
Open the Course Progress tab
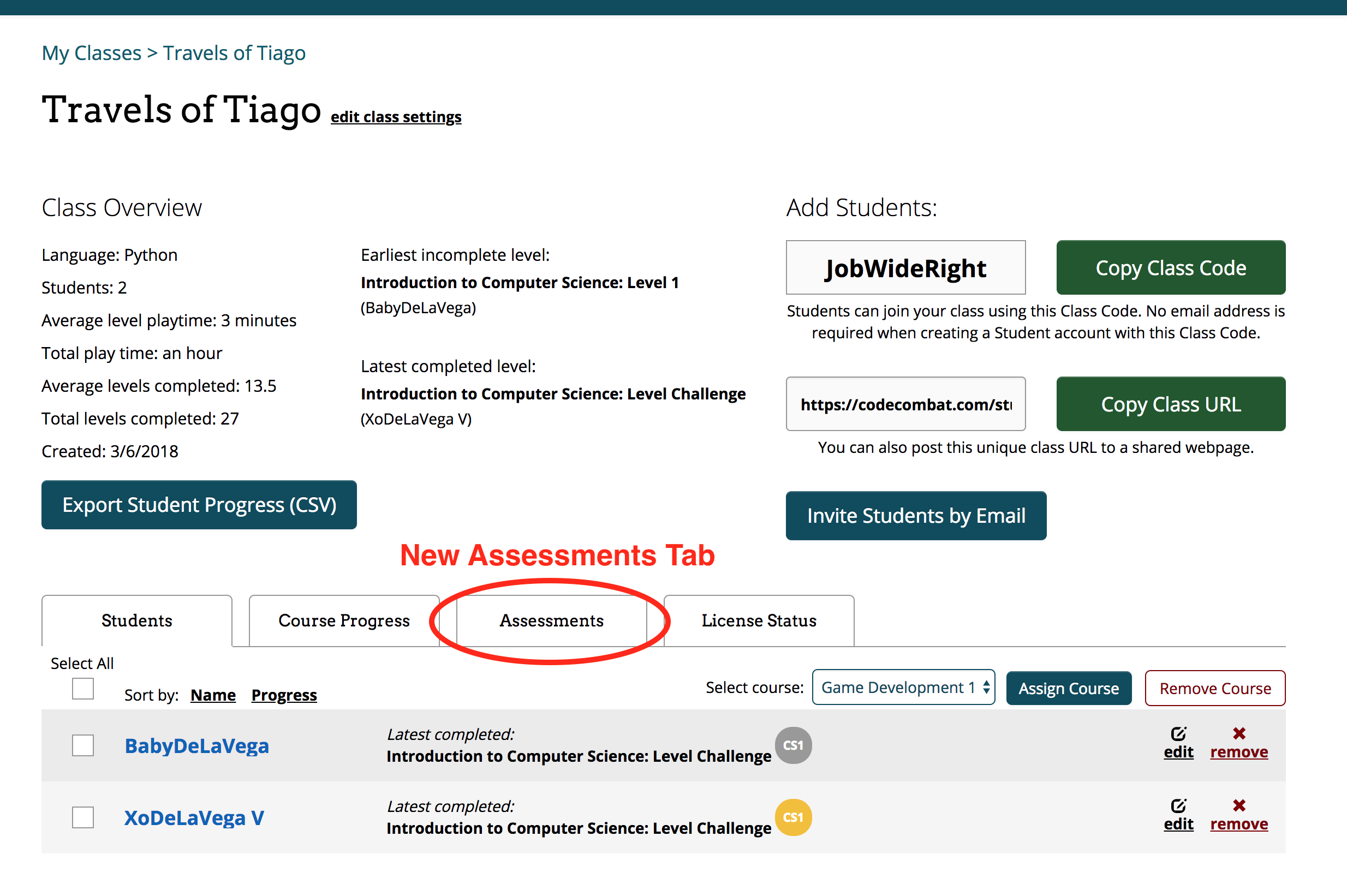coord(344,620)
